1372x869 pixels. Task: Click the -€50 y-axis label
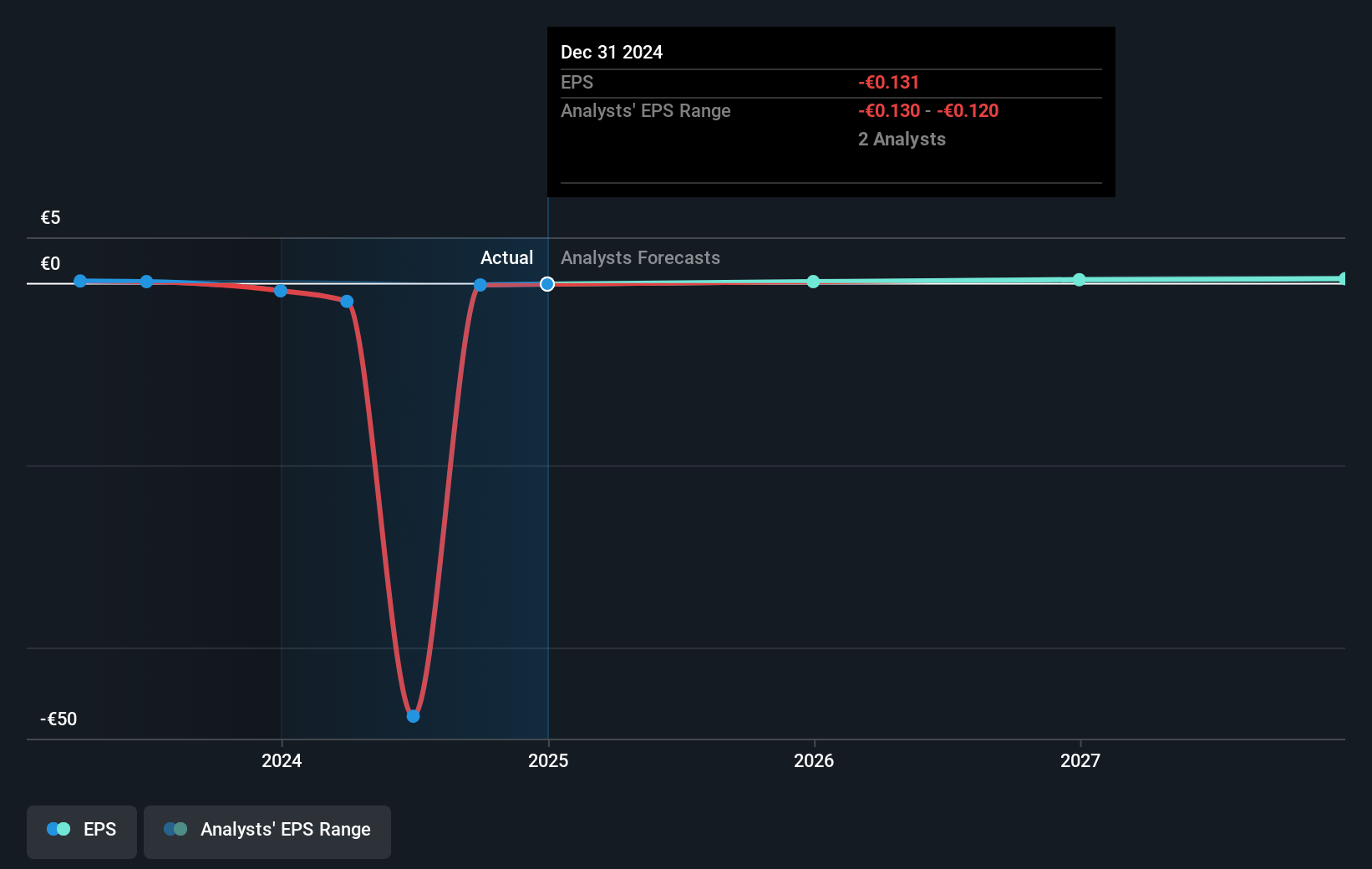click(58, 719)
